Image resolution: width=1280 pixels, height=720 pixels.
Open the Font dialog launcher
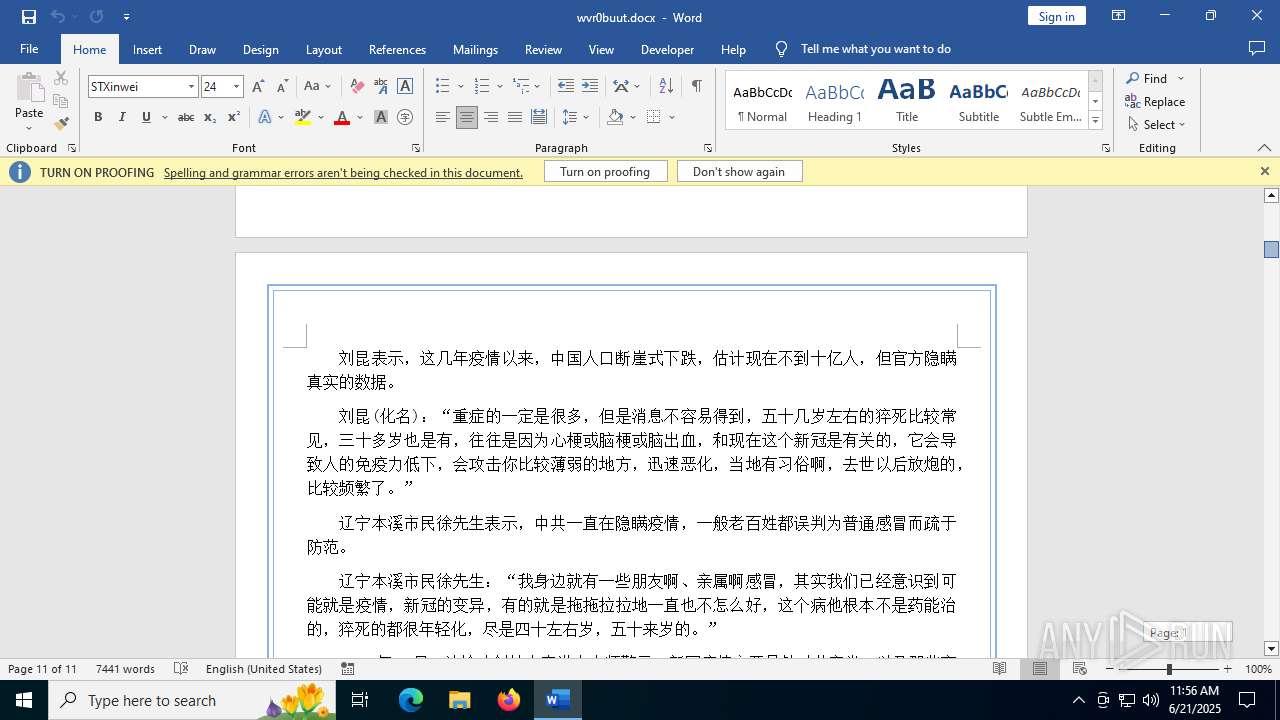(x=416, y=148)
